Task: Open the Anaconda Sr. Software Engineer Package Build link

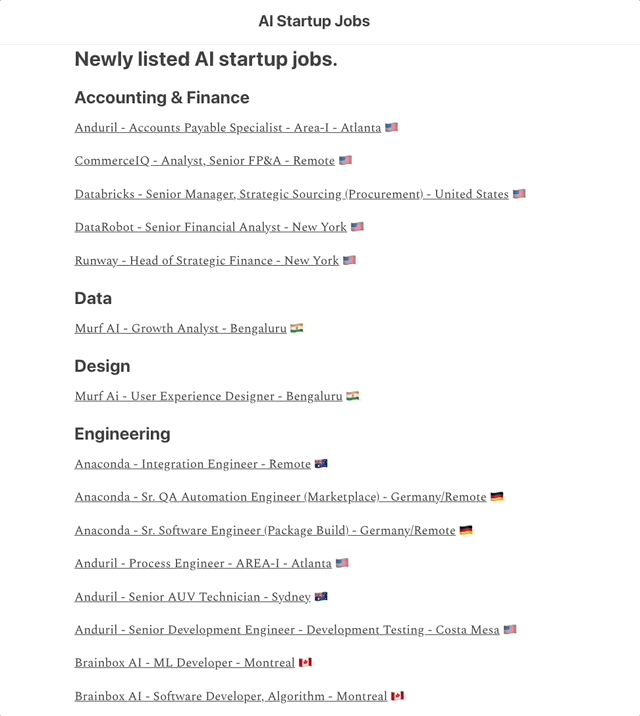Action: click(x=265, y=531)
